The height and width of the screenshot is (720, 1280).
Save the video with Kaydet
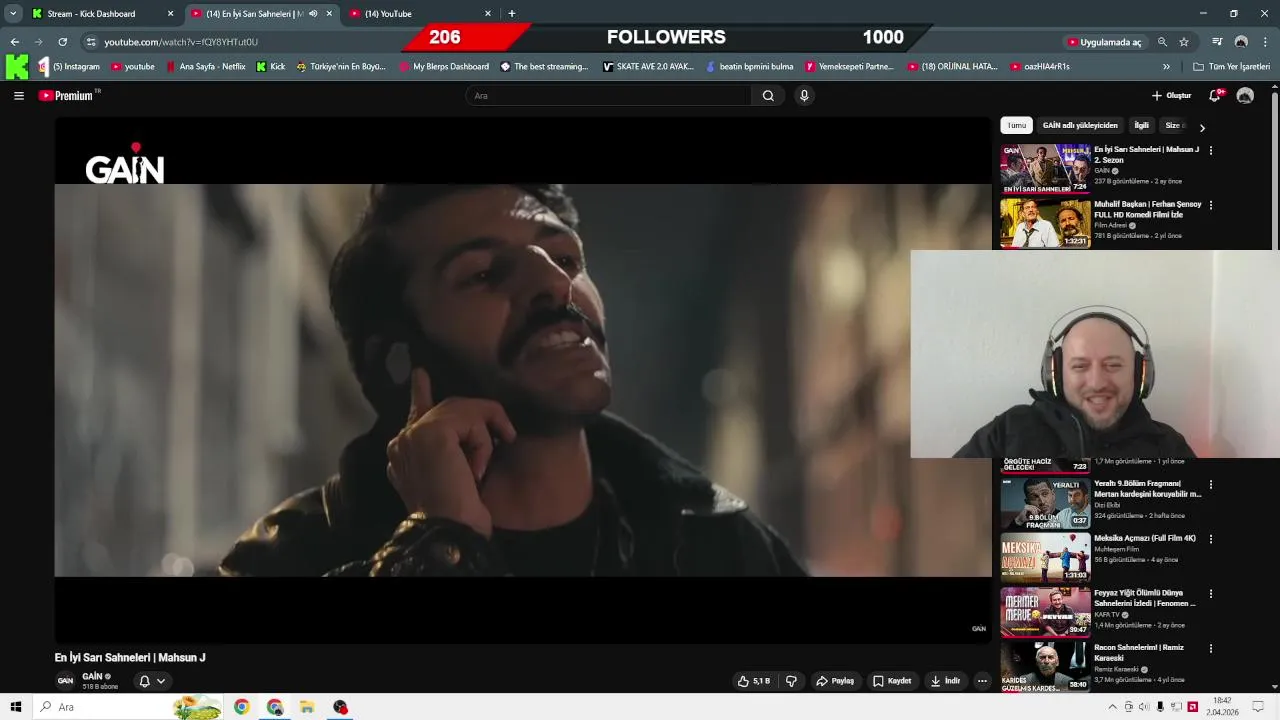tap(892, 681)
